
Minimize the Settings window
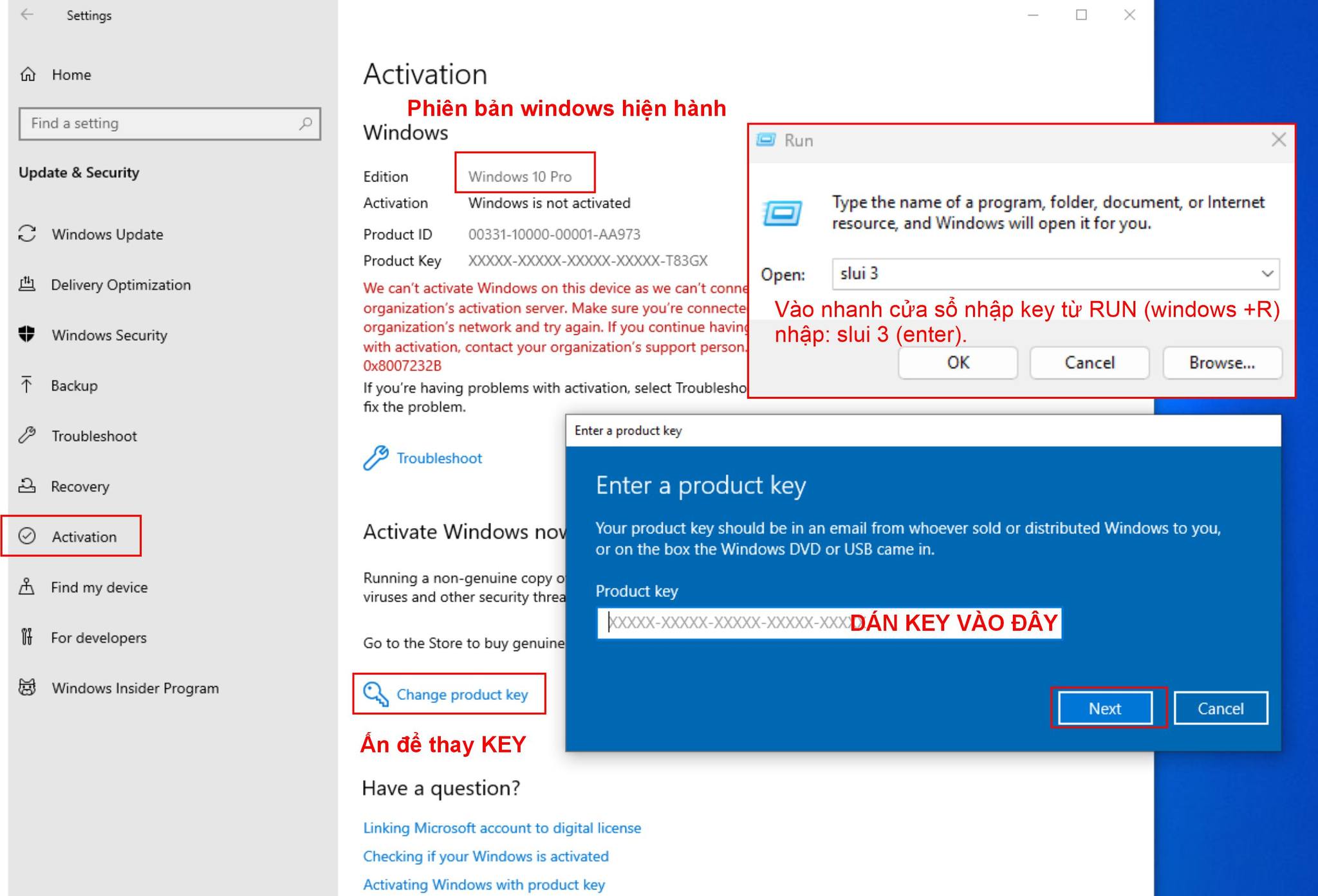(1033, 15)
